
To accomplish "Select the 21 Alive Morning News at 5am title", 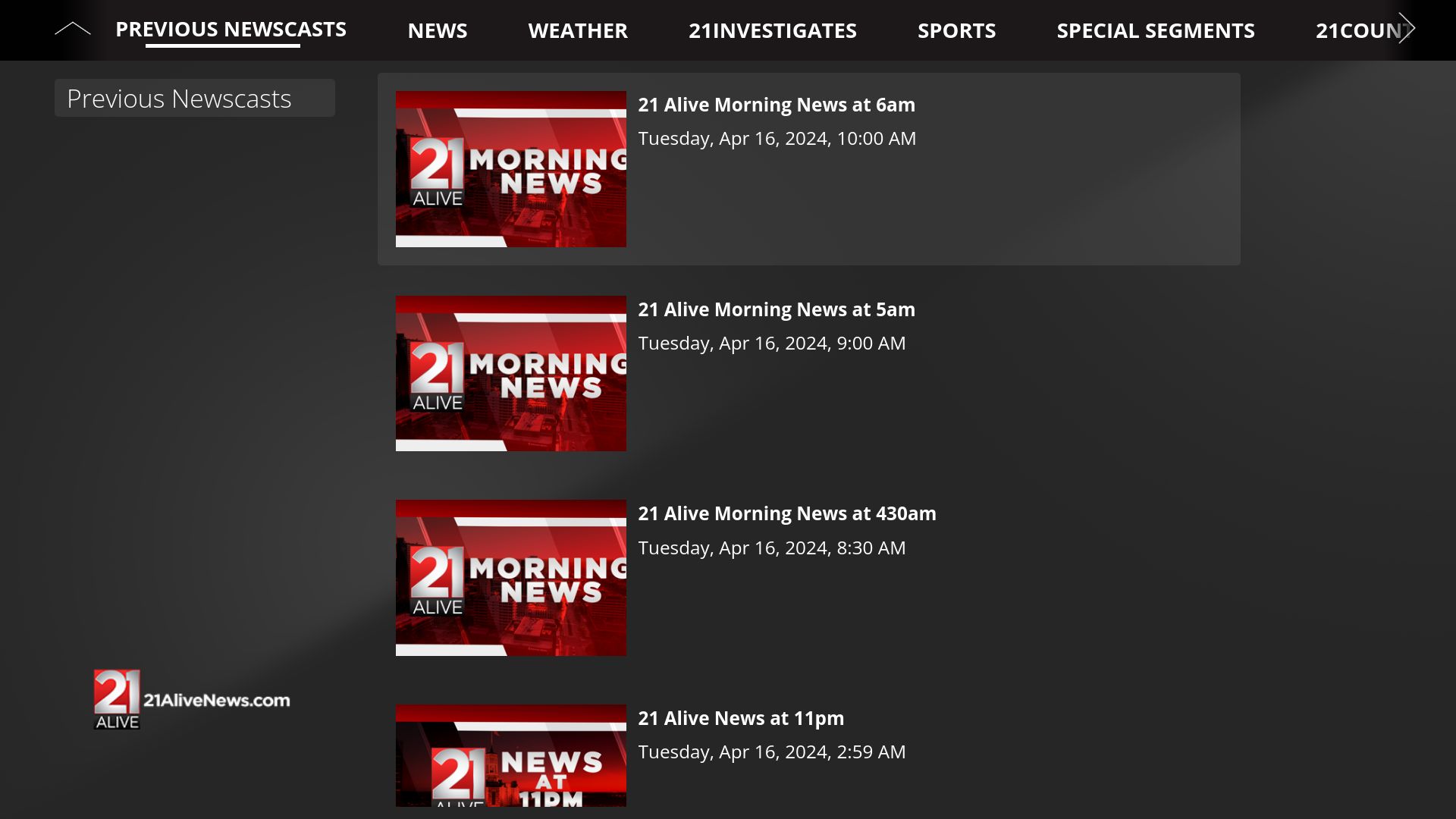I will [x=777, y=309].
